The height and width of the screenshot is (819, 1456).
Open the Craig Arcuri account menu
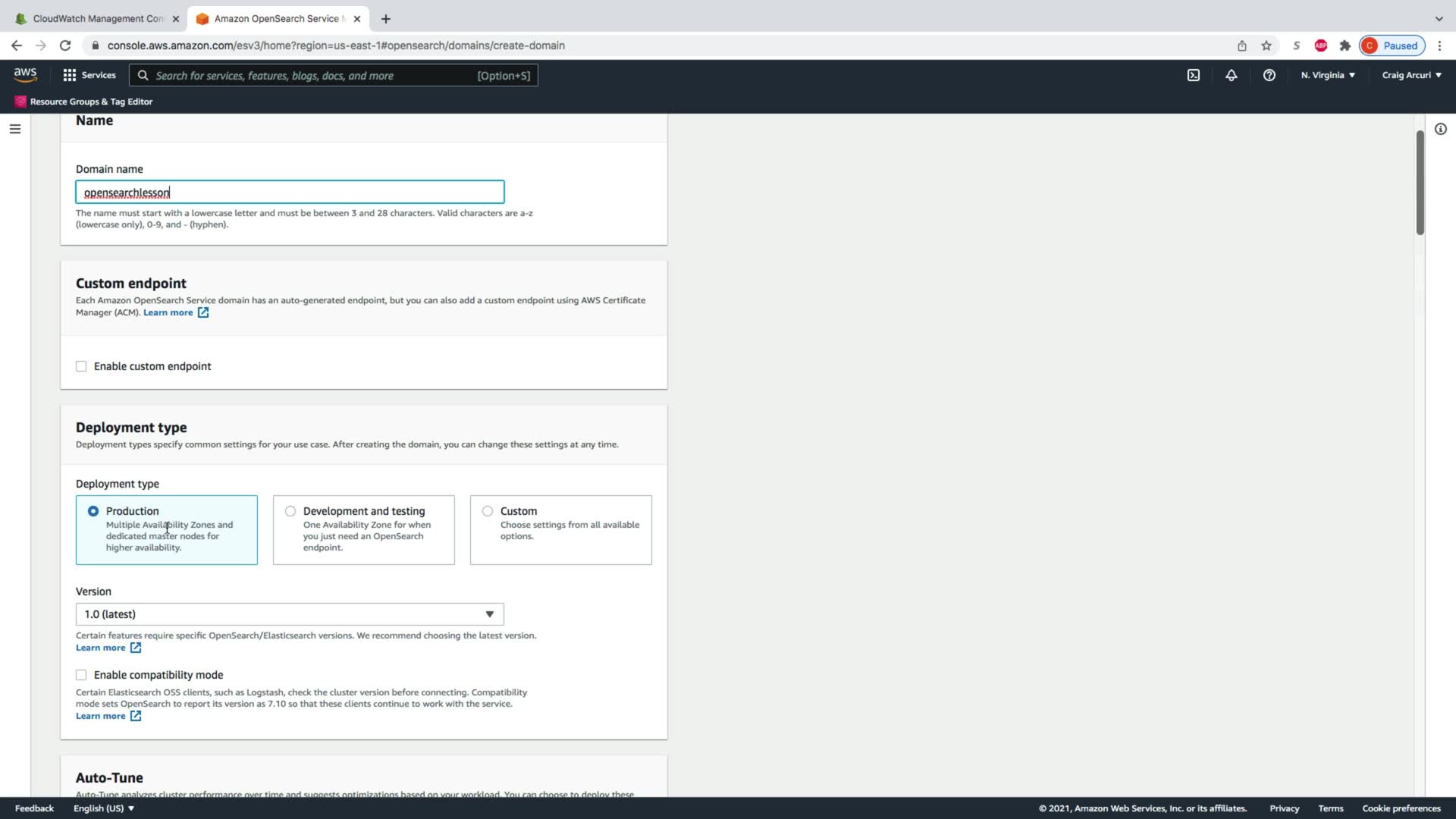[x=1410, y=75]
